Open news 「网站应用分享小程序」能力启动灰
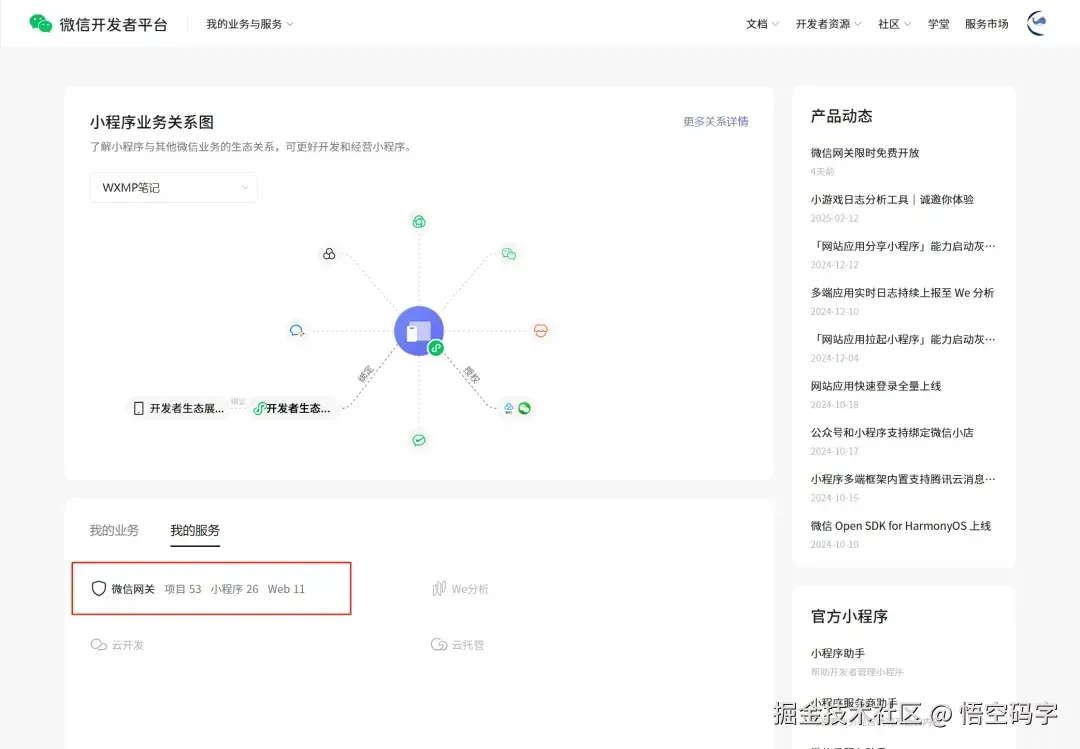 click(x=903, y=246)
